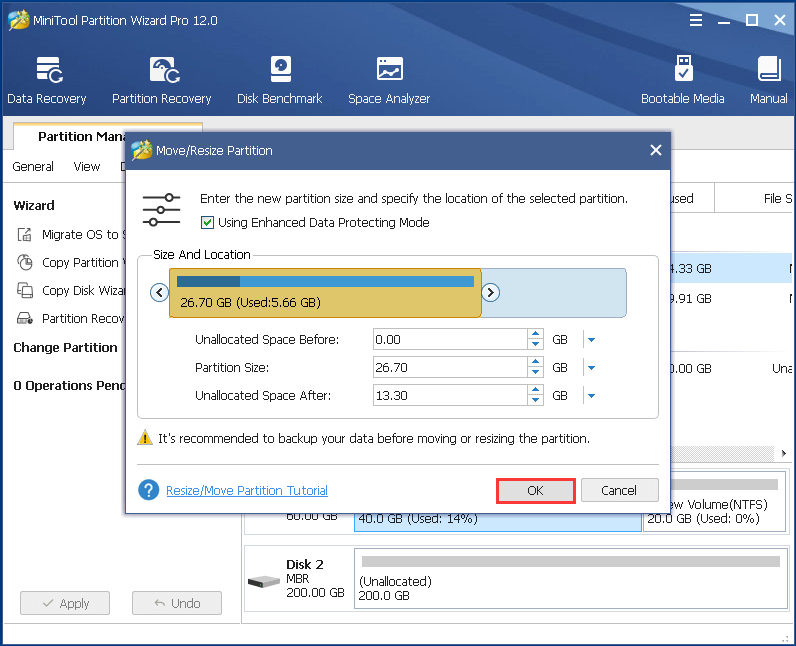Image resolution: width=796 pixels, height=646 pixels.
Task: Click the Apply button
Action: pyautogui.click(x=65, y=603)
